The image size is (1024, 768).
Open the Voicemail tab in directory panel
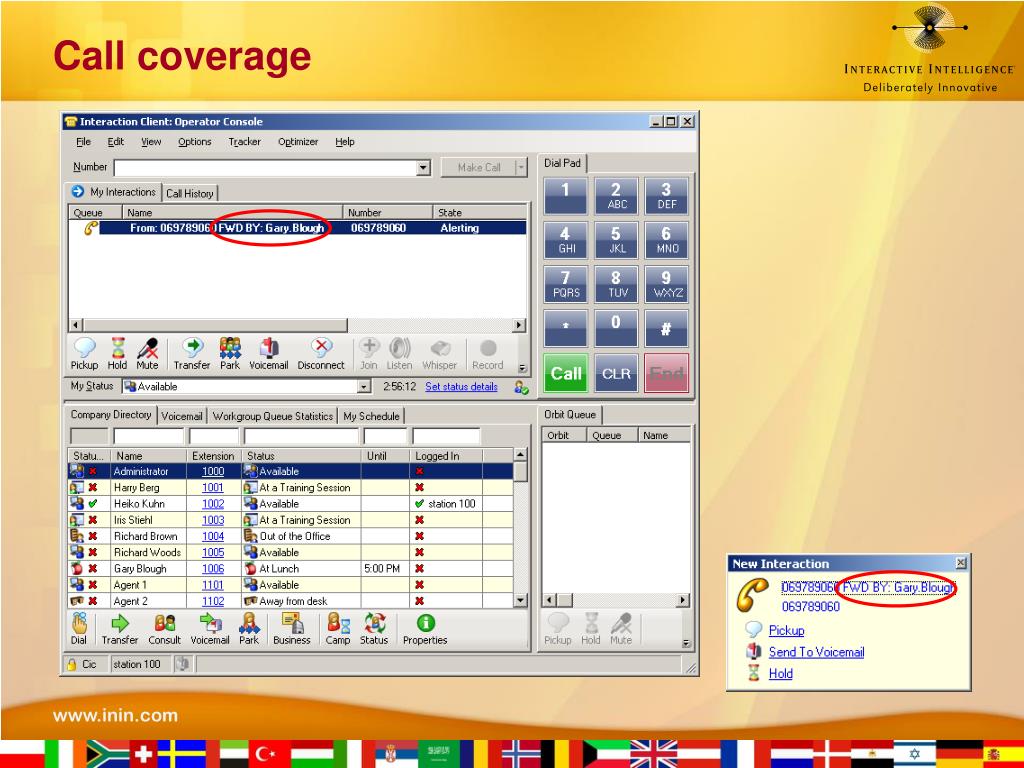(x=182, y=416)
